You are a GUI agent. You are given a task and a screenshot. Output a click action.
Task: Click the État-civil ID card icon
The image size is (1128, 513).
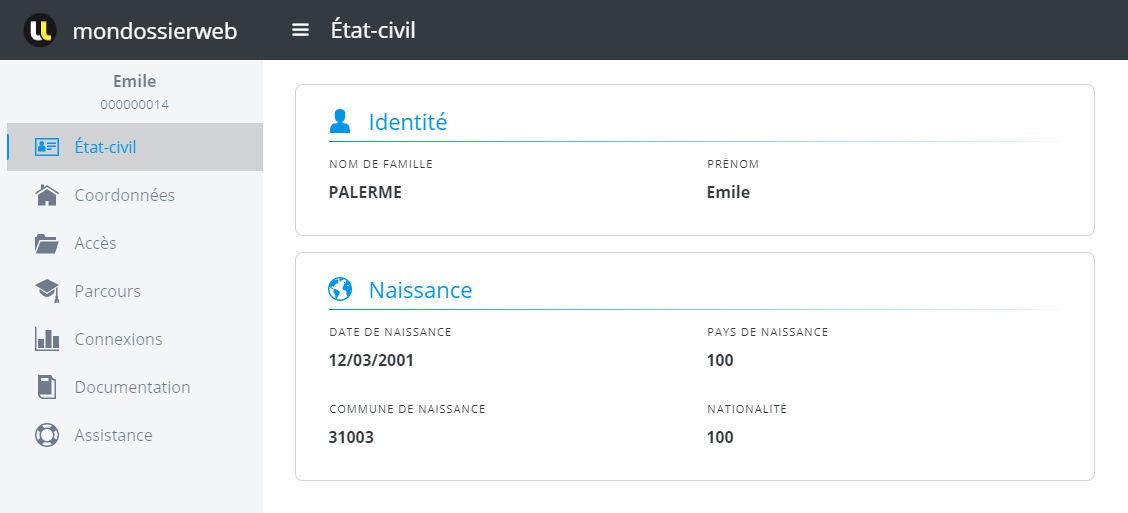tap(47, 147)
